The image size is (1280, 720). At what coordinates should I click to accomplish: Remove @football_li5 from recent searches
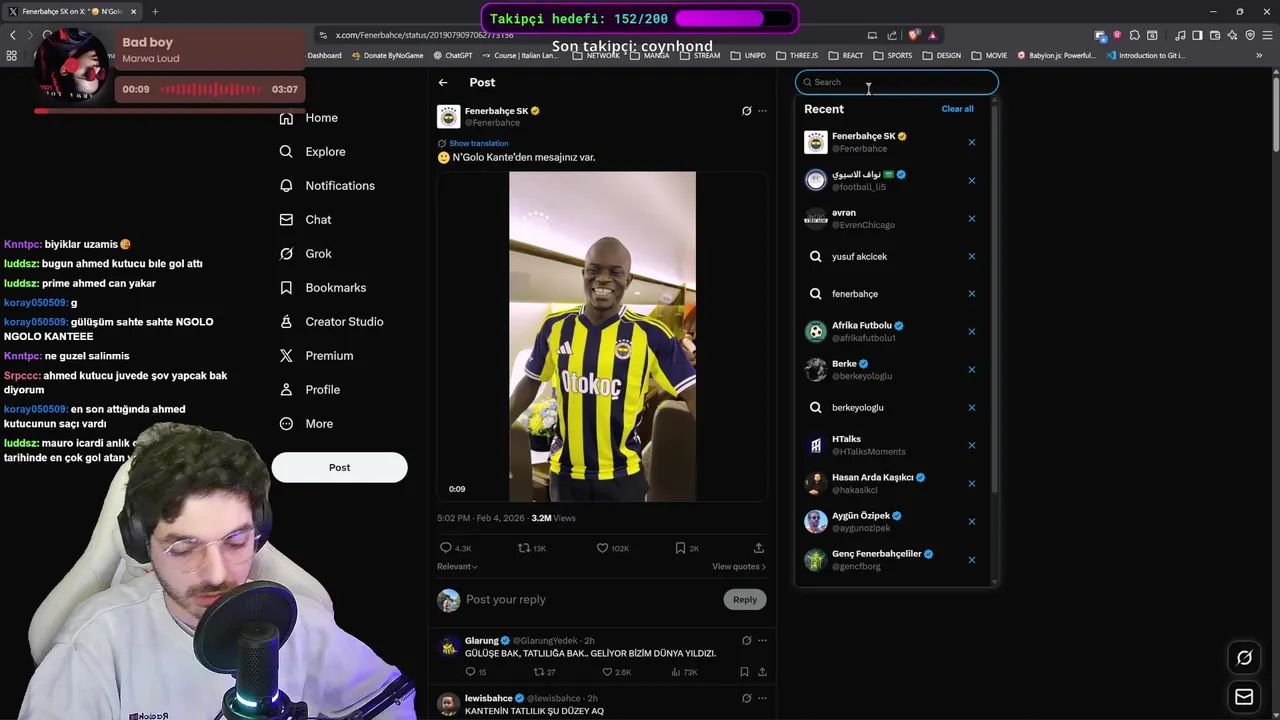971,181
